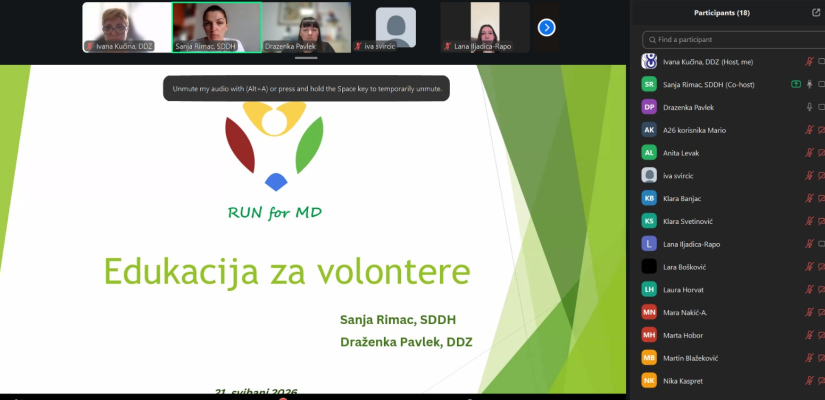Select Ivana Kučina video thumbnail

(x=127, y=27)
